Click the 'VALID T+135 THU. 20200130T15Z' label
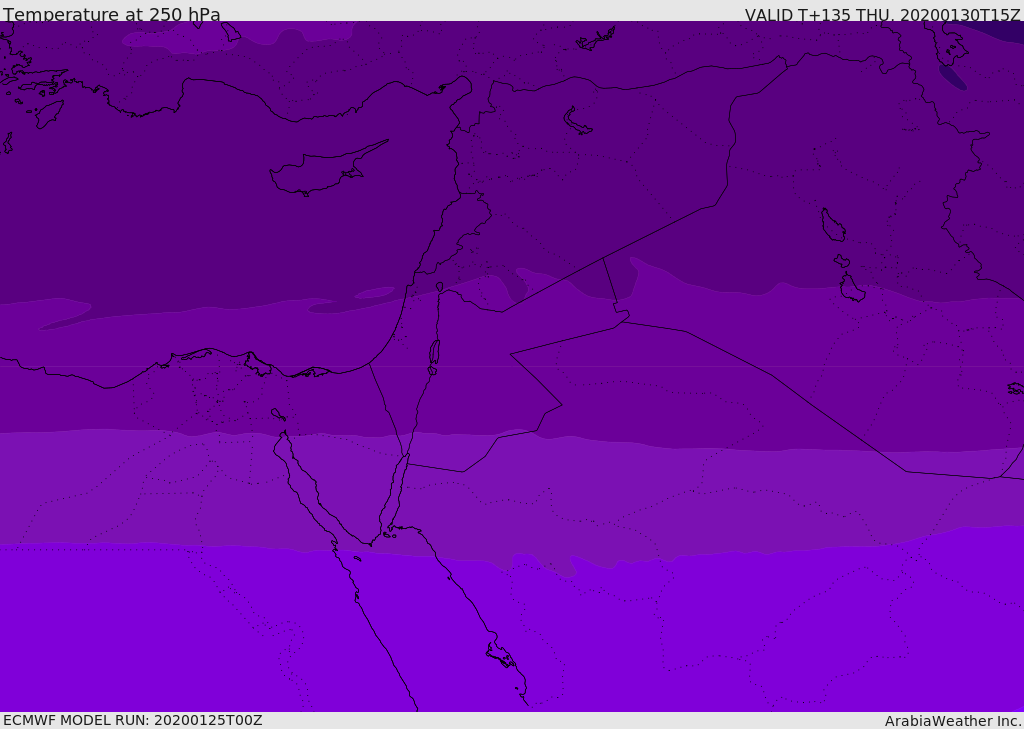Viewport: 1024px width, 729px height. [x=882, y=15]
